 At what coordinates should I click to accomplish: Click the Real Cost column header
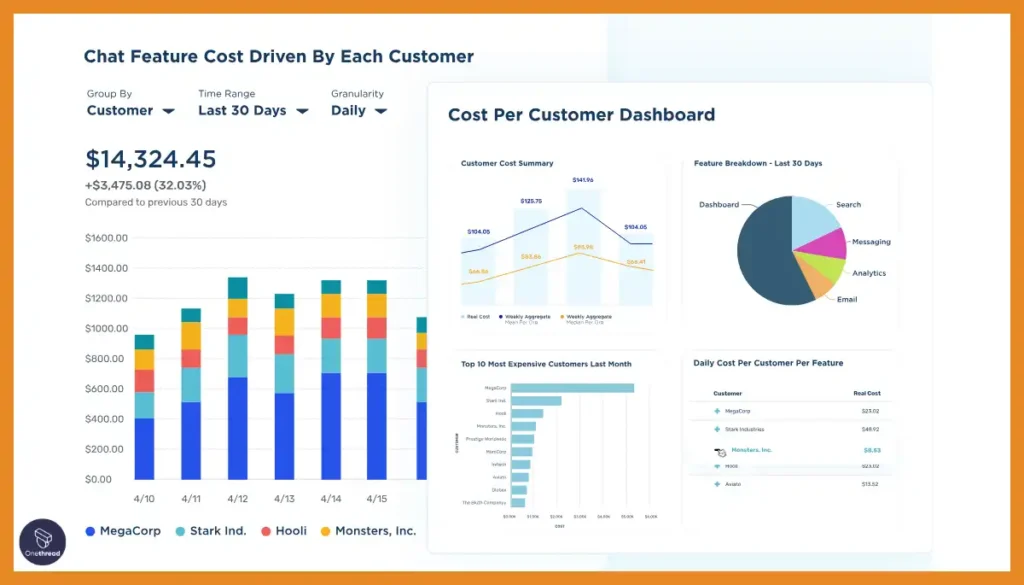coord(867,393)
